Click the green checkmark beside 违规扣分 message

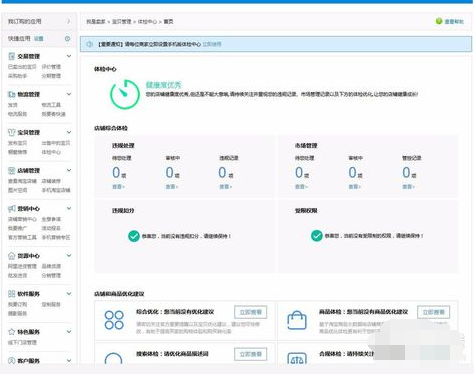coord(134,236)
